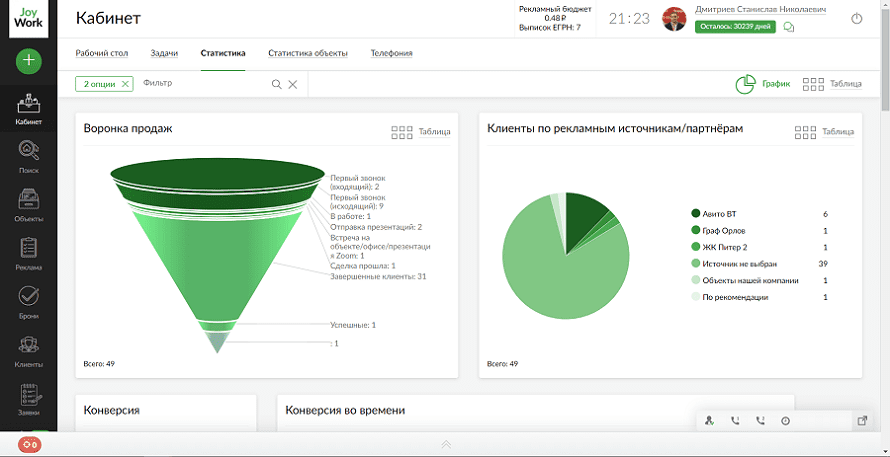This screenshot has height=457, width=890.
Task: Remove the '2 опции' filter chip
Action: click(125, 84)
